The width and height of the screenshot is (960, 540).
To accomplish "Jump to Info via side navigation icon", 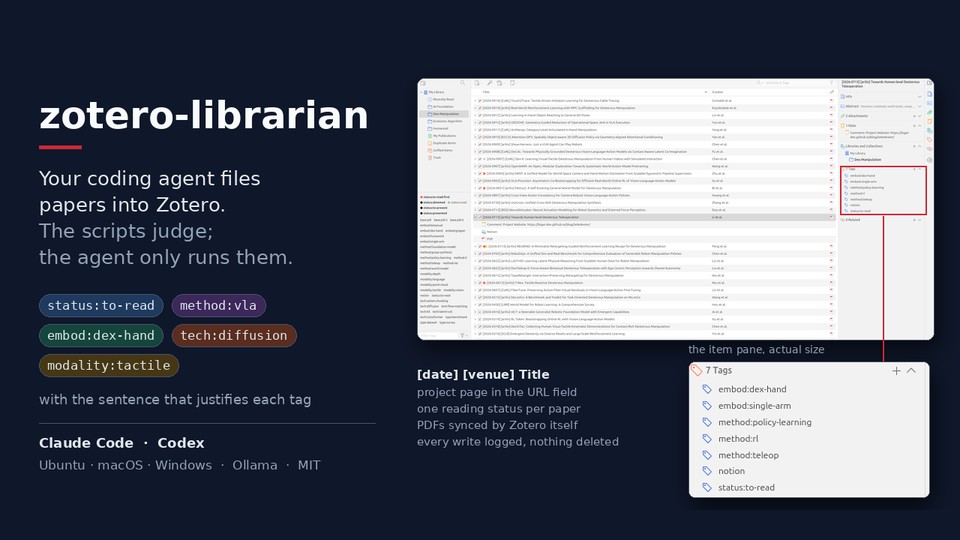I will tap(929, 94).
